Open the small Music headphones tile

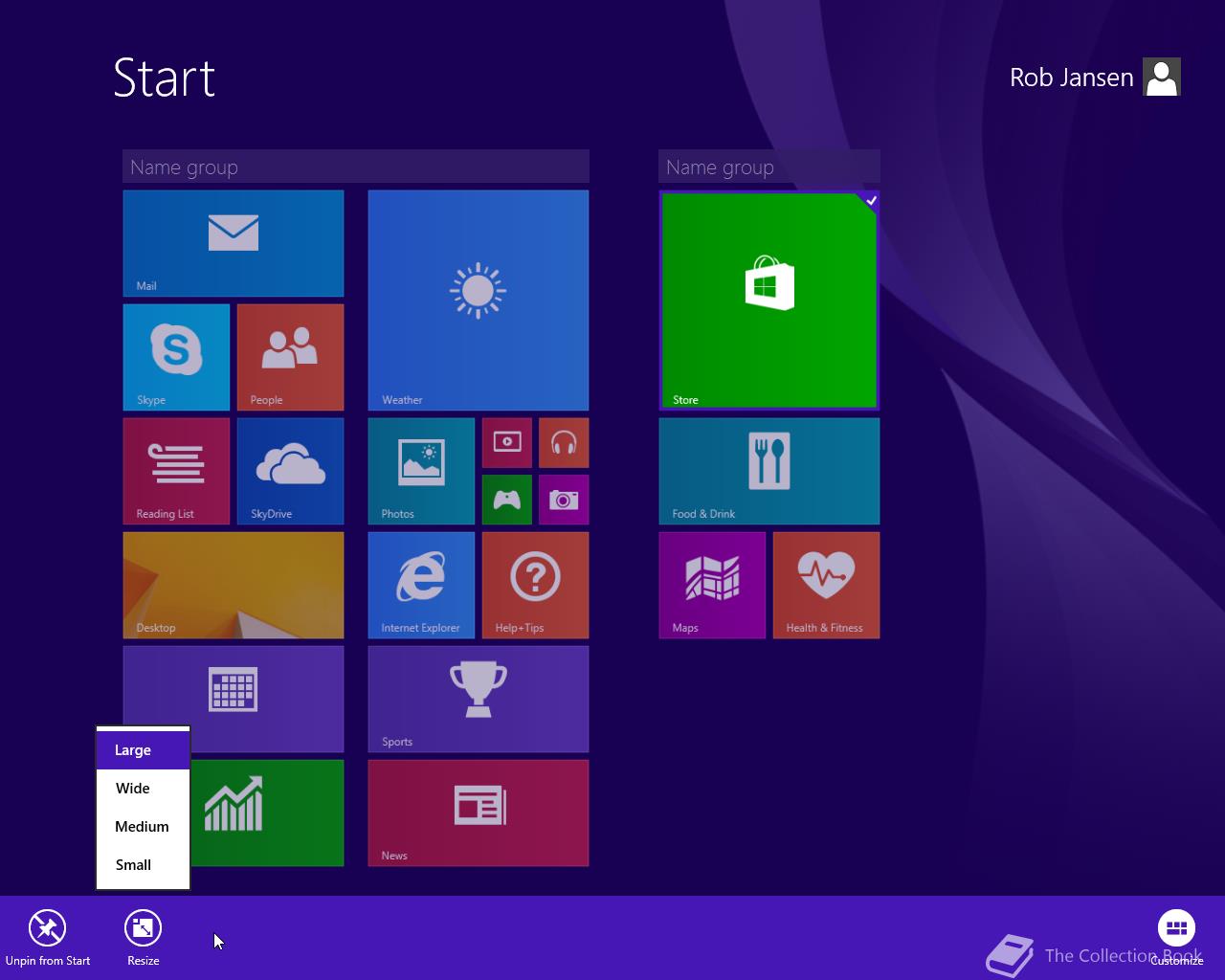pos(564,442)
